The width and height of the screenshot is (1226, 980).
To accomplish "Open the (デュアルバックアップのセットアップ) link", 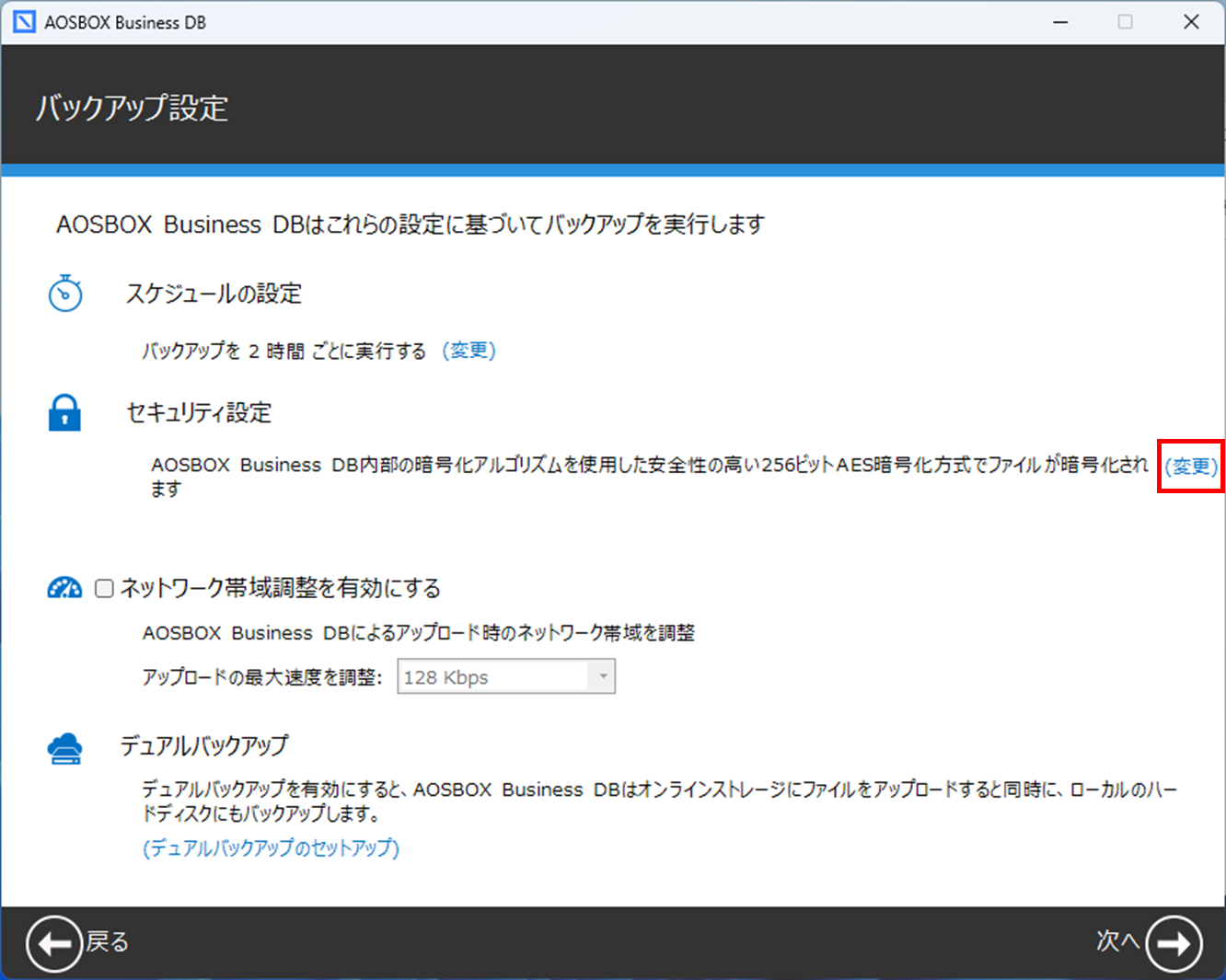I will (271, 847).
